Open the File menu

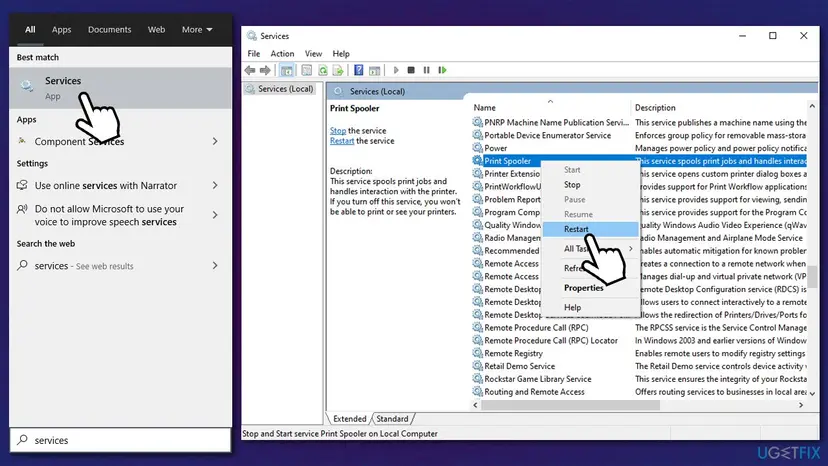tap(253, 53)
